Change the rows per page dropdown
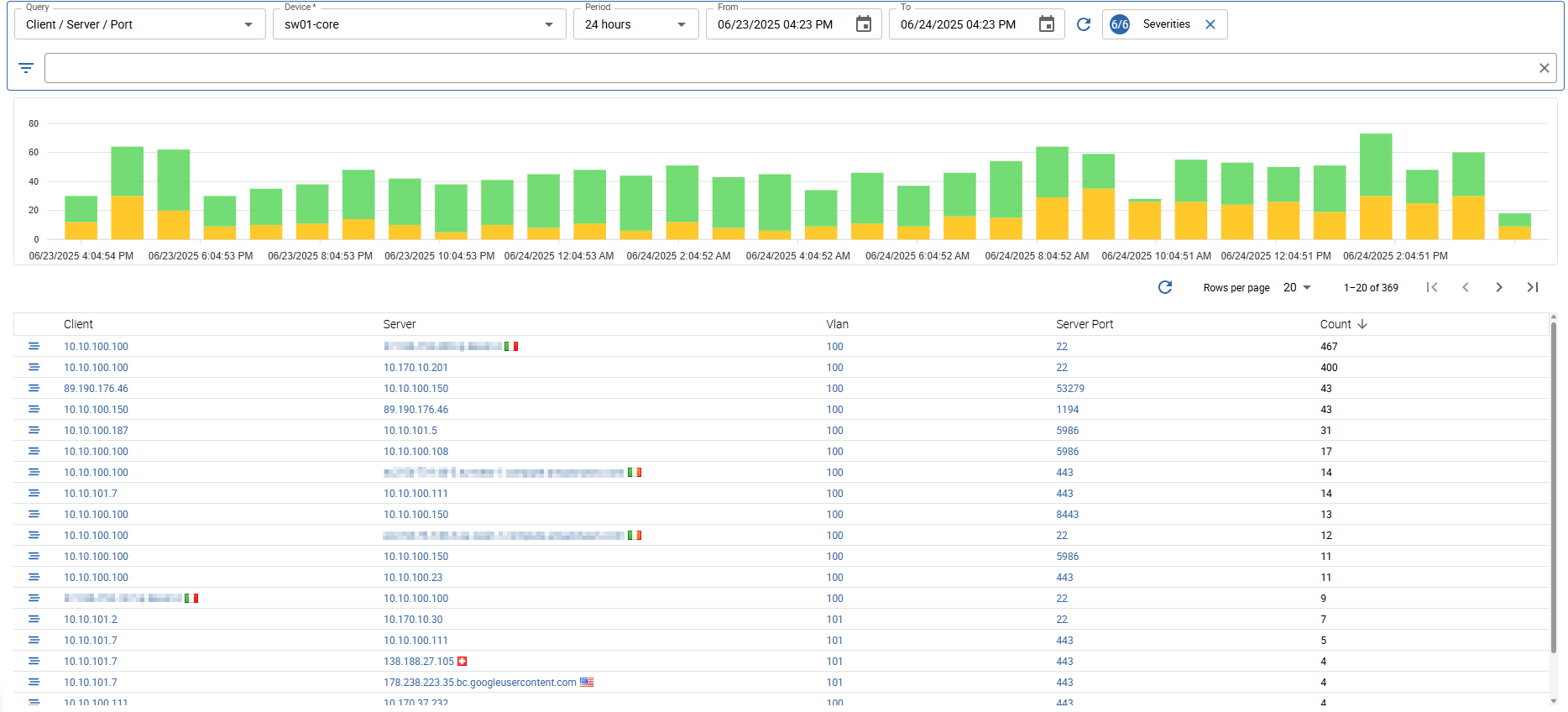The image size is (1568, 712). click(1297, 287)
